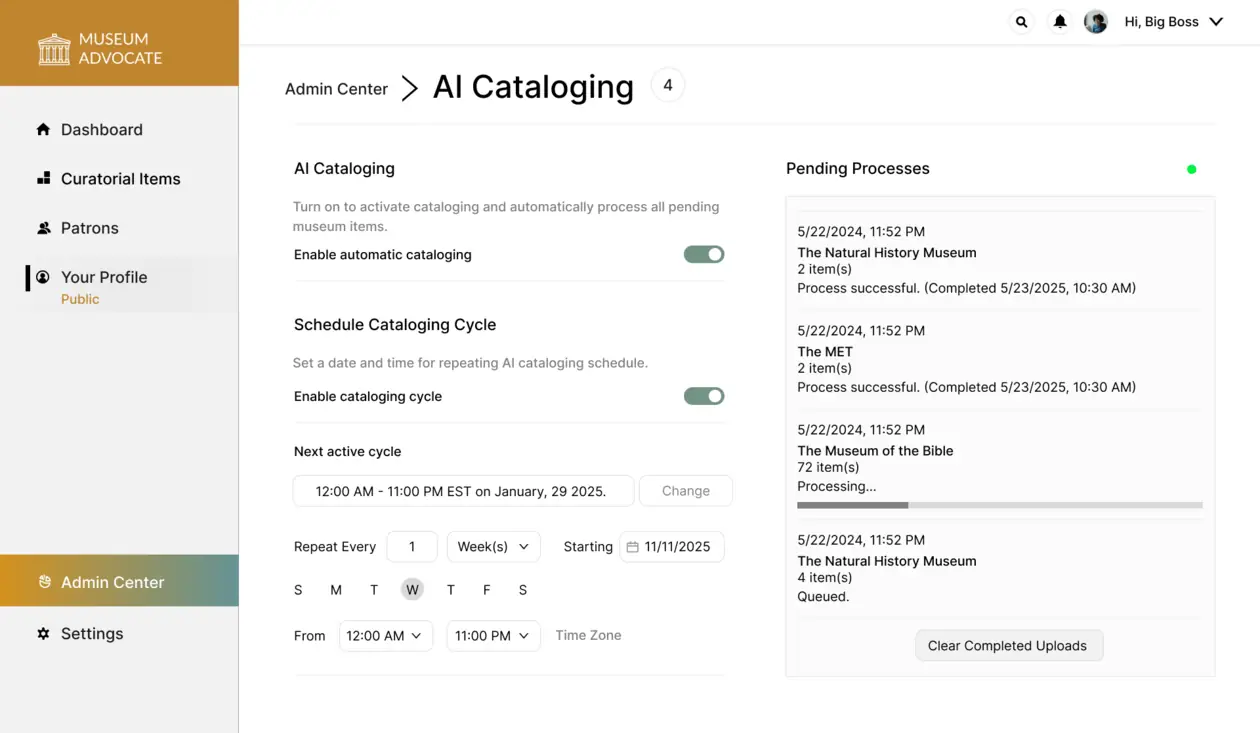1260x733 pixels.
Task: Click the AI Cataloging page title
Action: click(533, 87)
